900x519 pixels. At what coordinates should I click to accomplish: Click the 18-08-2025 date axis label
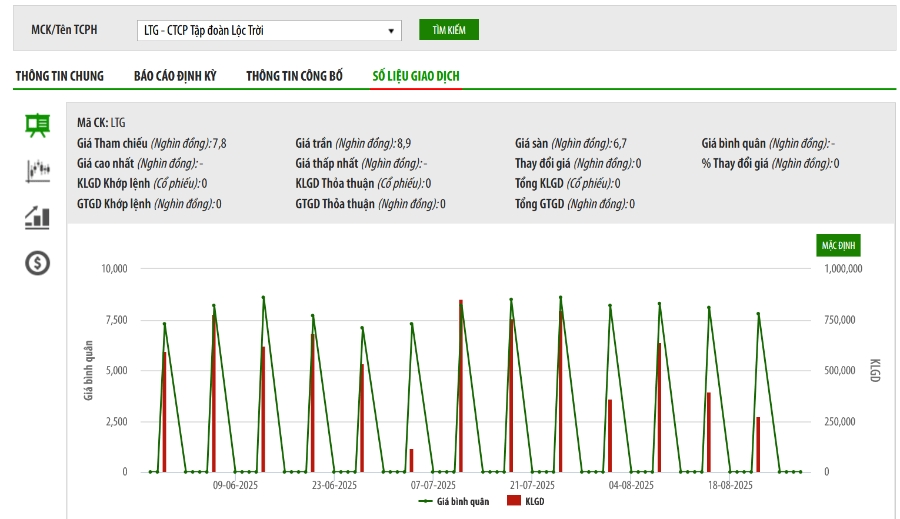pyautogui.click(x=730, y=485)
